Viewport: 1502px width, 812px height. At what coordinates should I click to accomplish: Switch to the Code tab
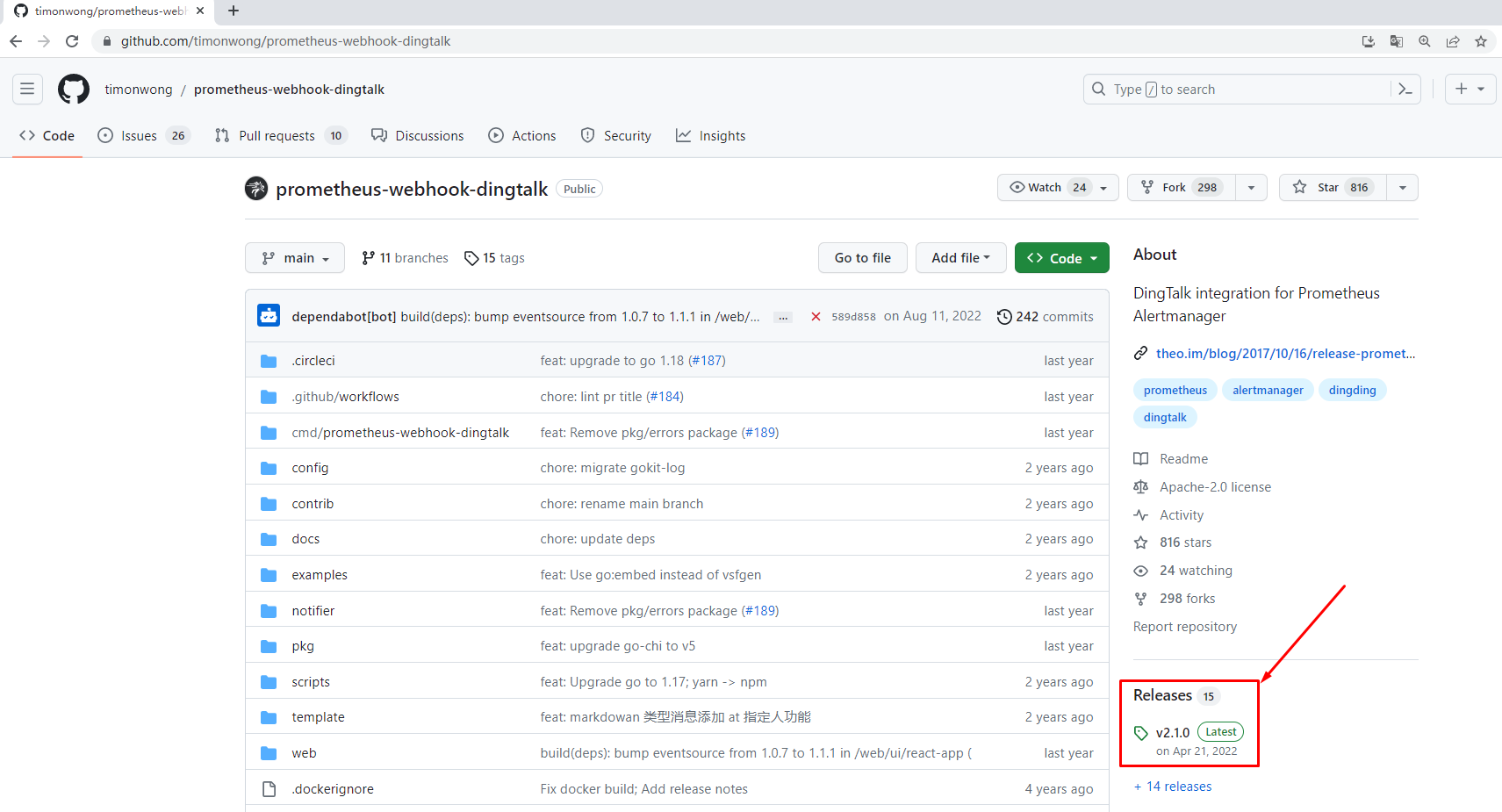coord(47,136)
